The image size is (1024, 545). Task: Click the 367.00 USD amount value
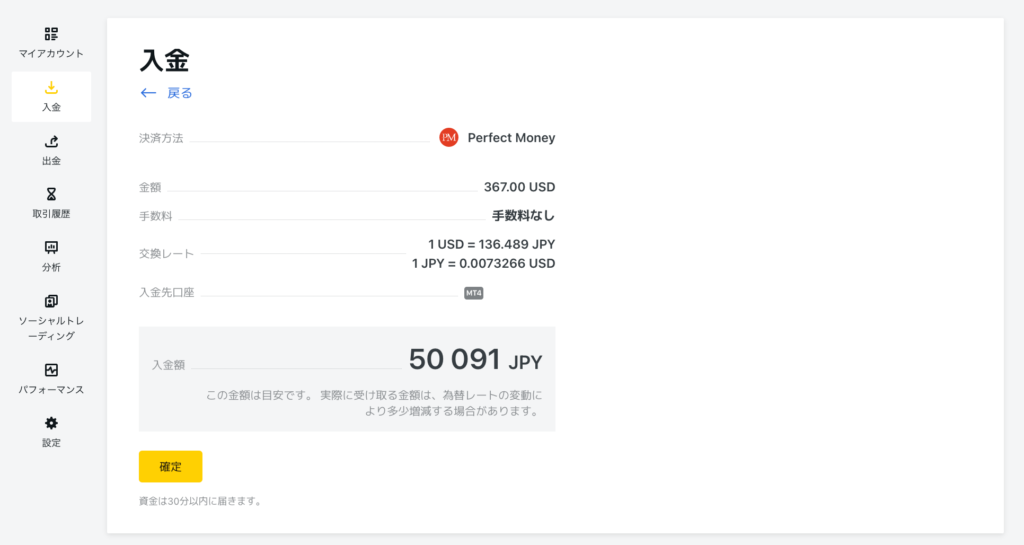tap(519, 187)
